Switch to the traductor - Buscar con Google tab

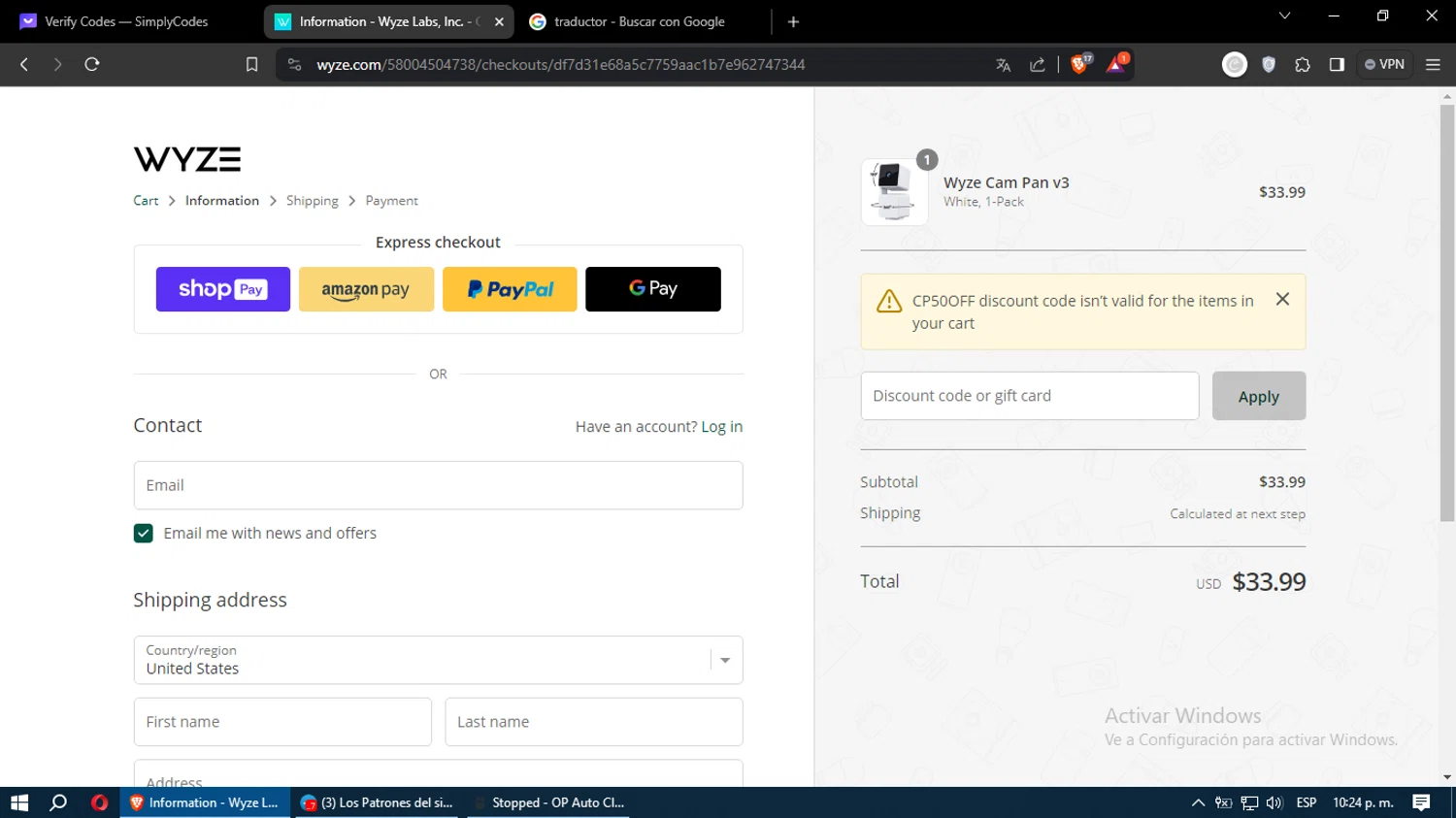pos(640,21)
